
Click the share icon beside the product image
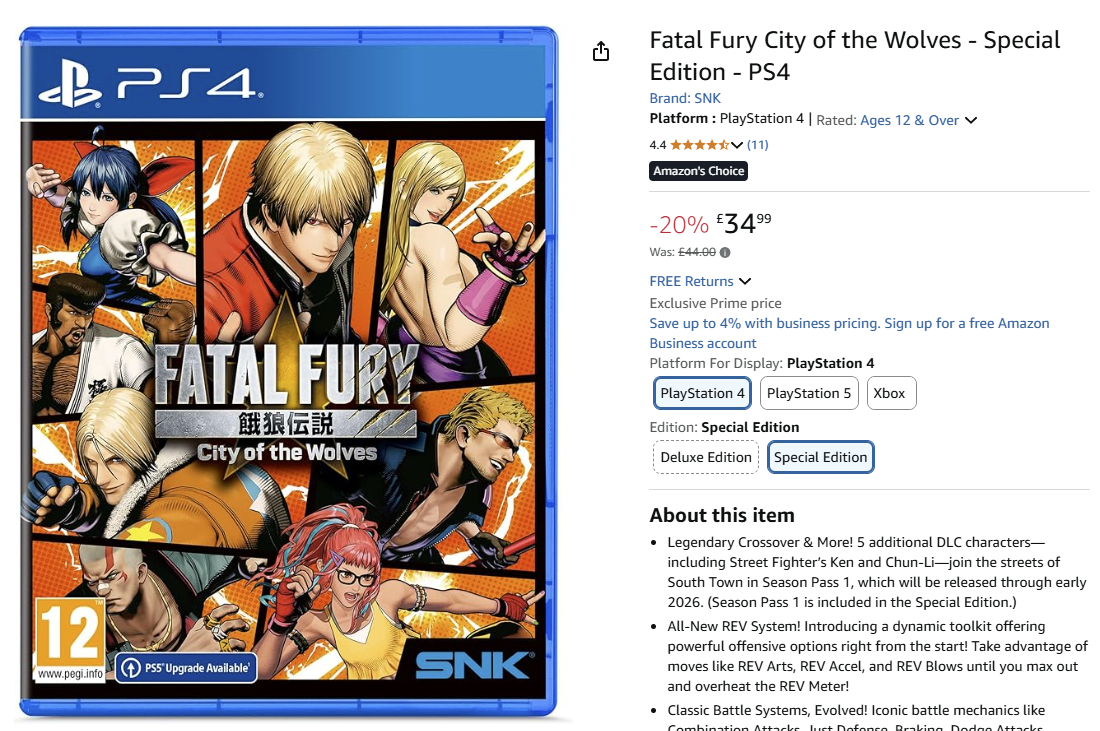pos(601,52)
